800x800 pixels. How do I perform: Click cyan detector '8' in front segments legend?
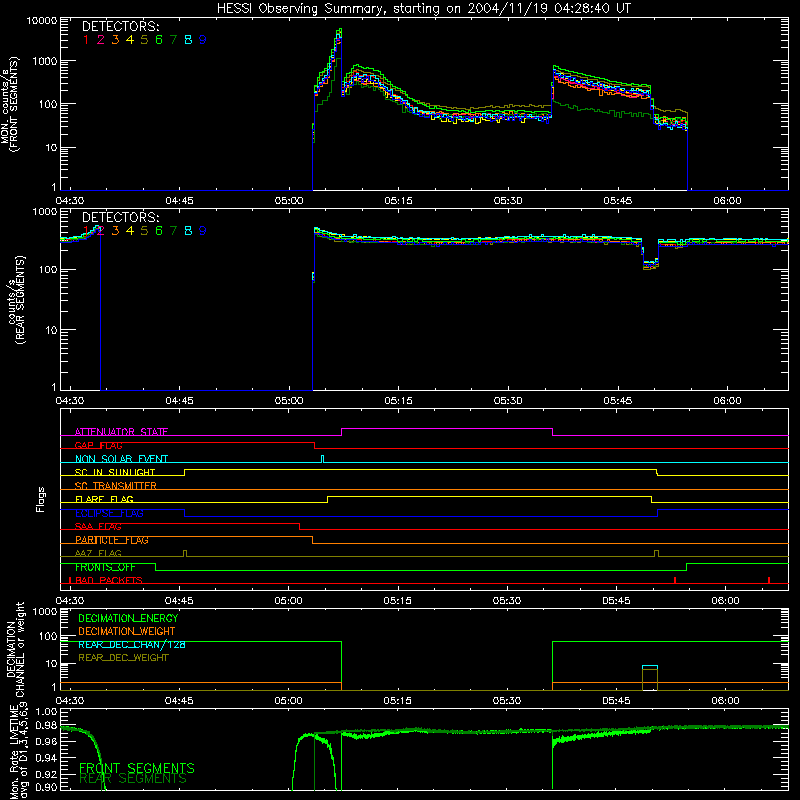tap(188, 40)
